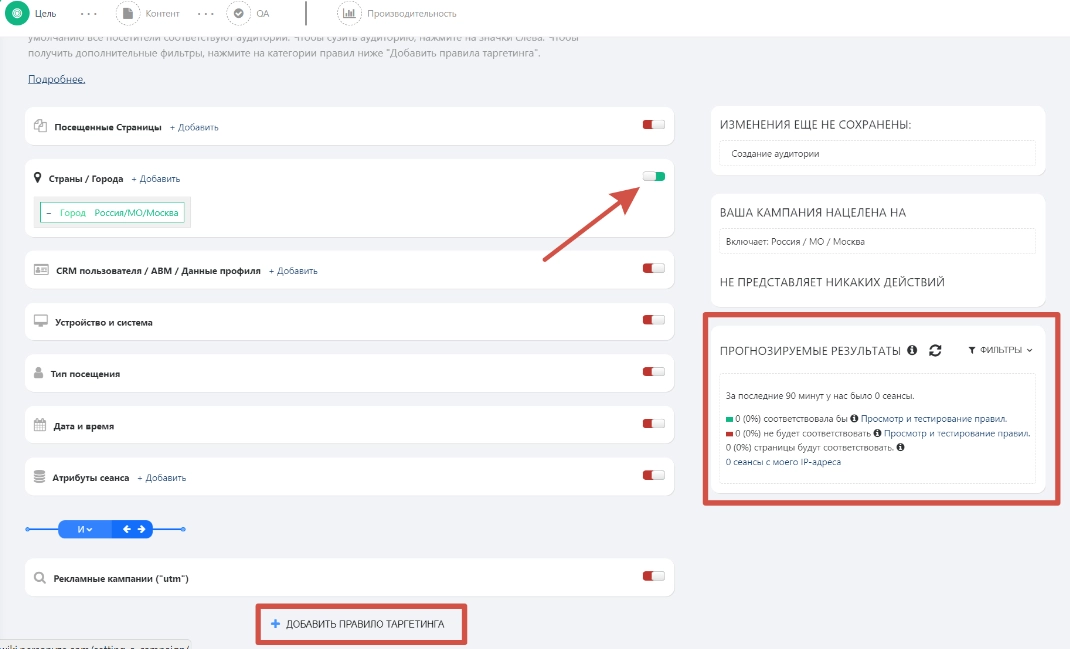Click the left arrow in the blue connector

click(x=127, y=529)
